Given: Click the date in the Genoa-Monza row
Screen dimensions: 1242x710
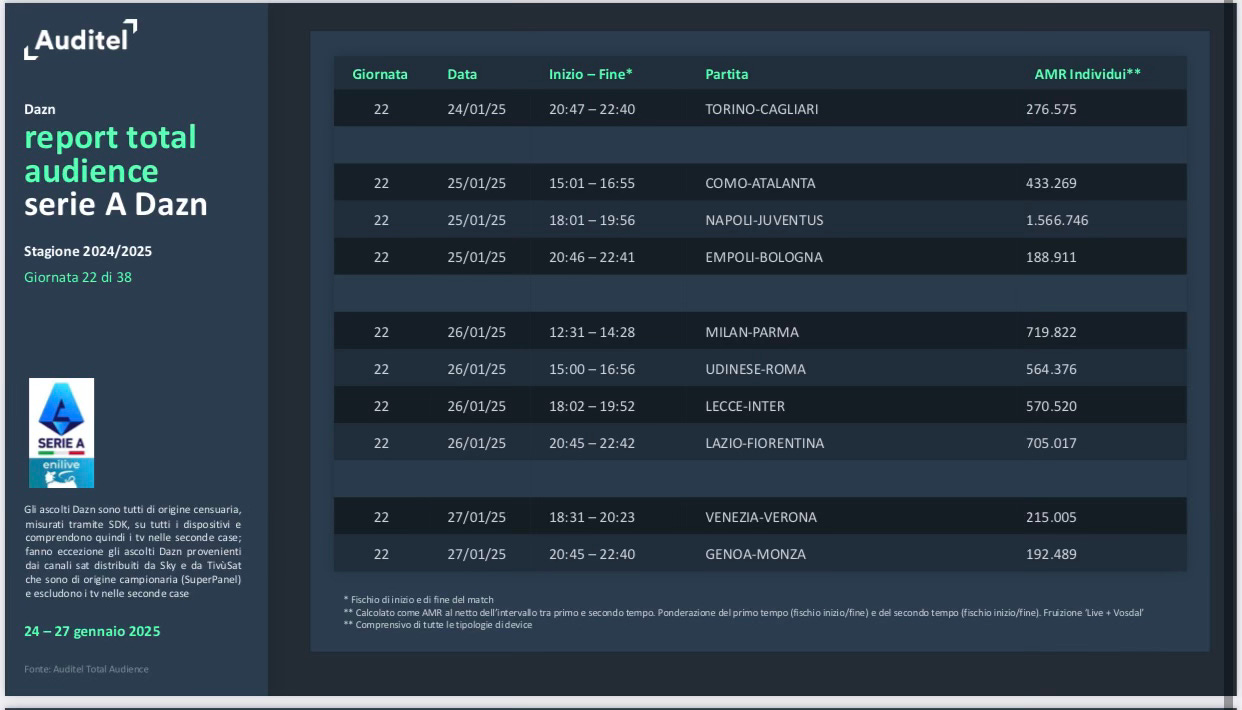Looking at the screenshot, I should click(x=477, y=554).
